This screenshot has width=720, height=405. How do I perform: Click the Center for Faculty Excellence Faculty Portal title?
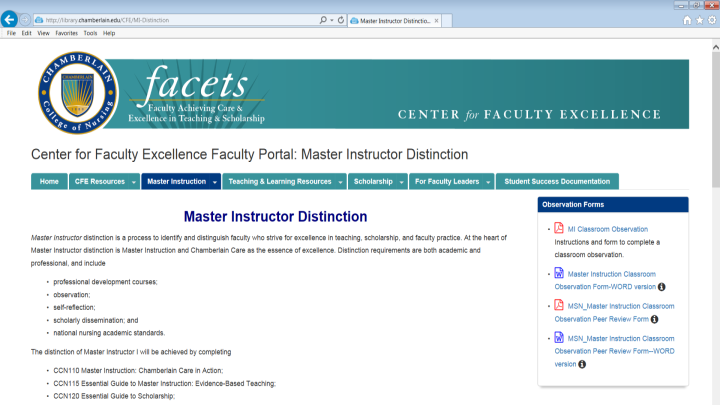249,154
